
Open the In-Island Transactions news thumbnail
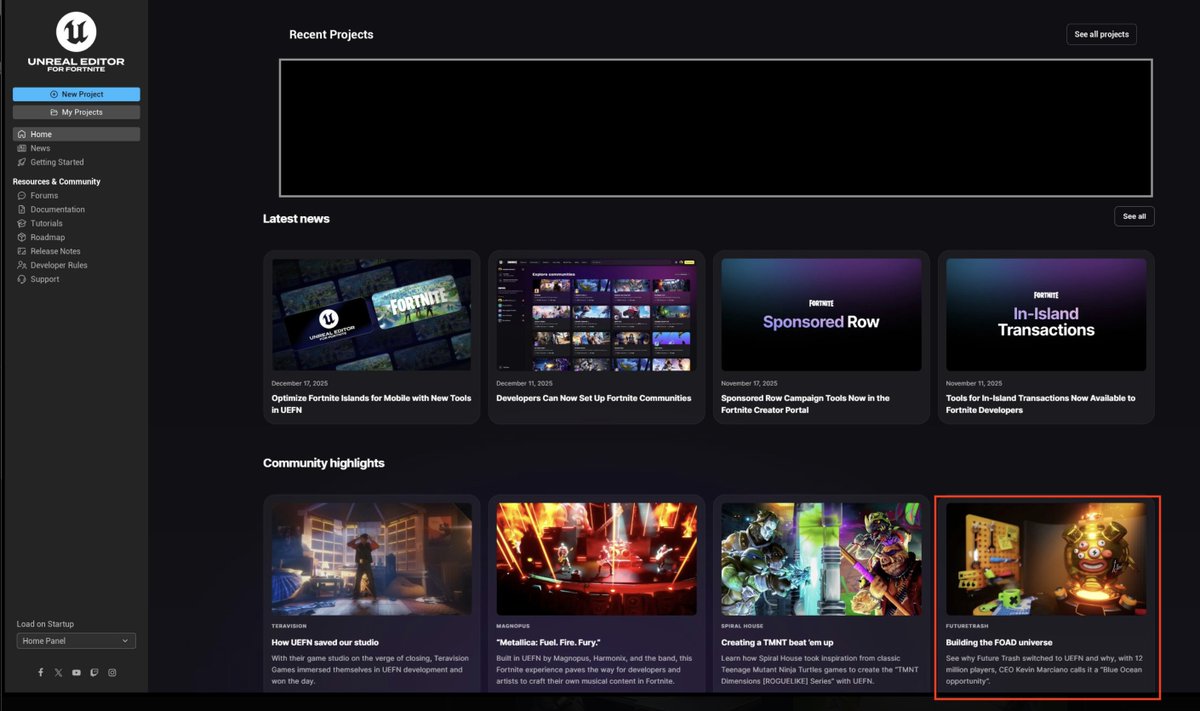(1046, 315)
